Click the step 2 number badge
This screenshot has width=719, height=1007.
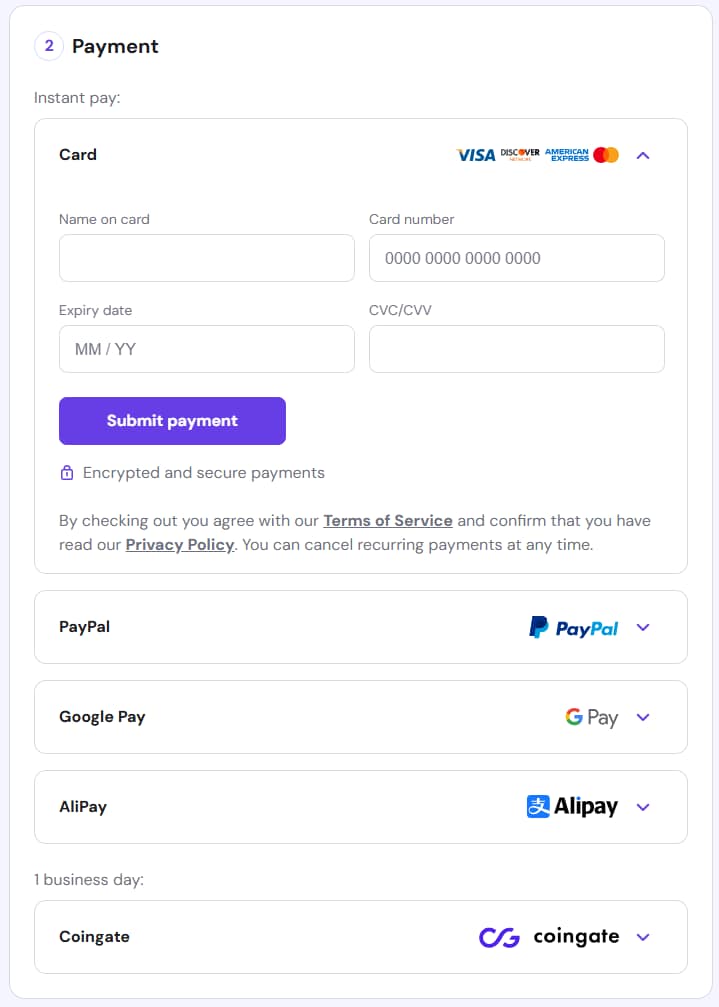coord(48,46)
